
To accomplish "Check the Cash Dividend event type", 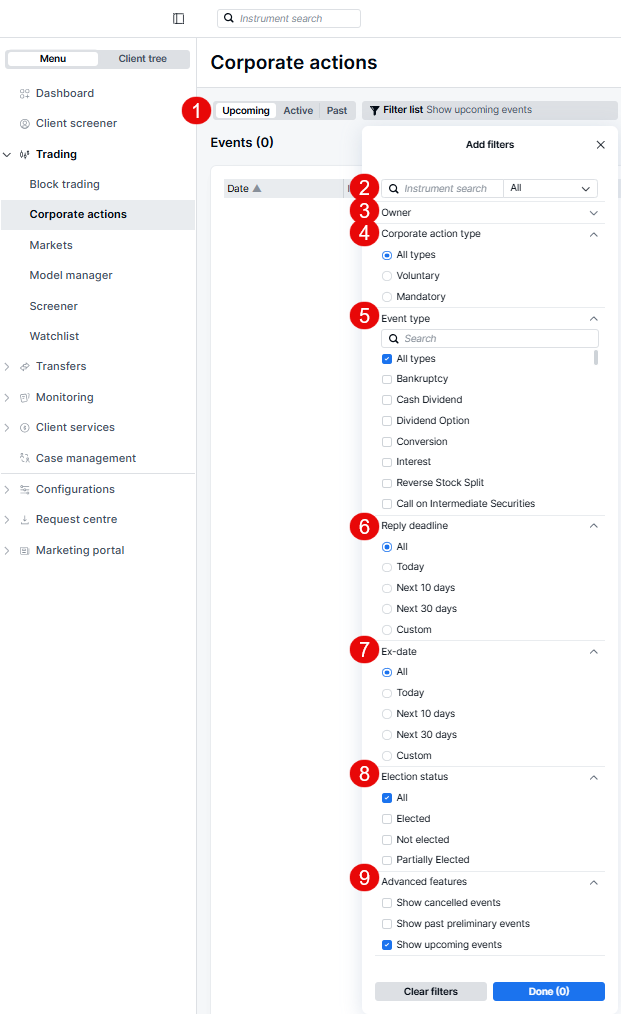I will [387, 400].
